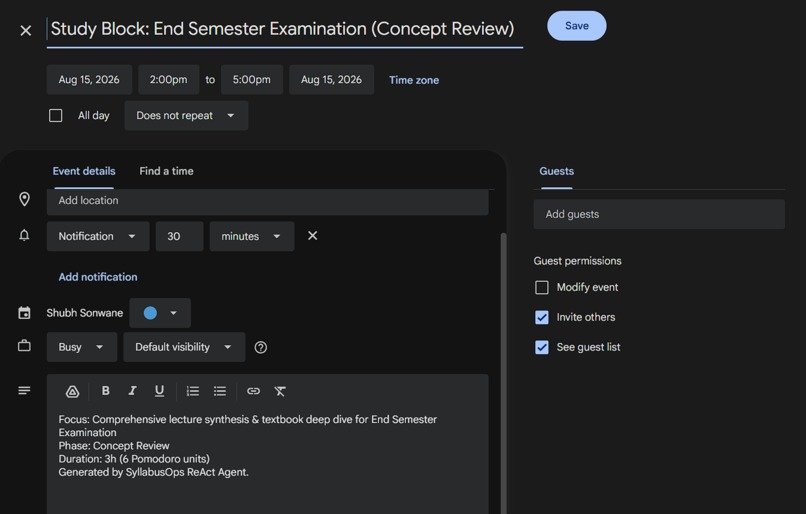
Task: Switch to the Event details tab
Action: pos(84,171)
